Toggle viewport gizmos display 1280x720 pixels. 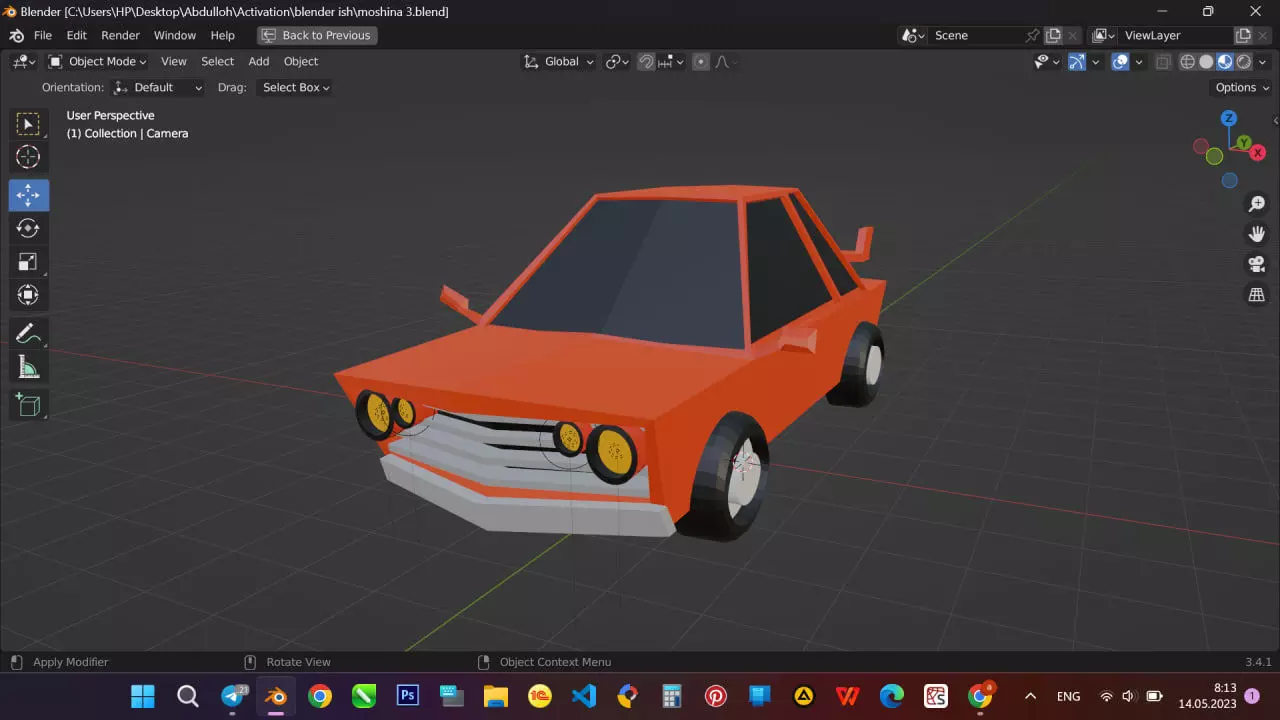[1077, 61]
